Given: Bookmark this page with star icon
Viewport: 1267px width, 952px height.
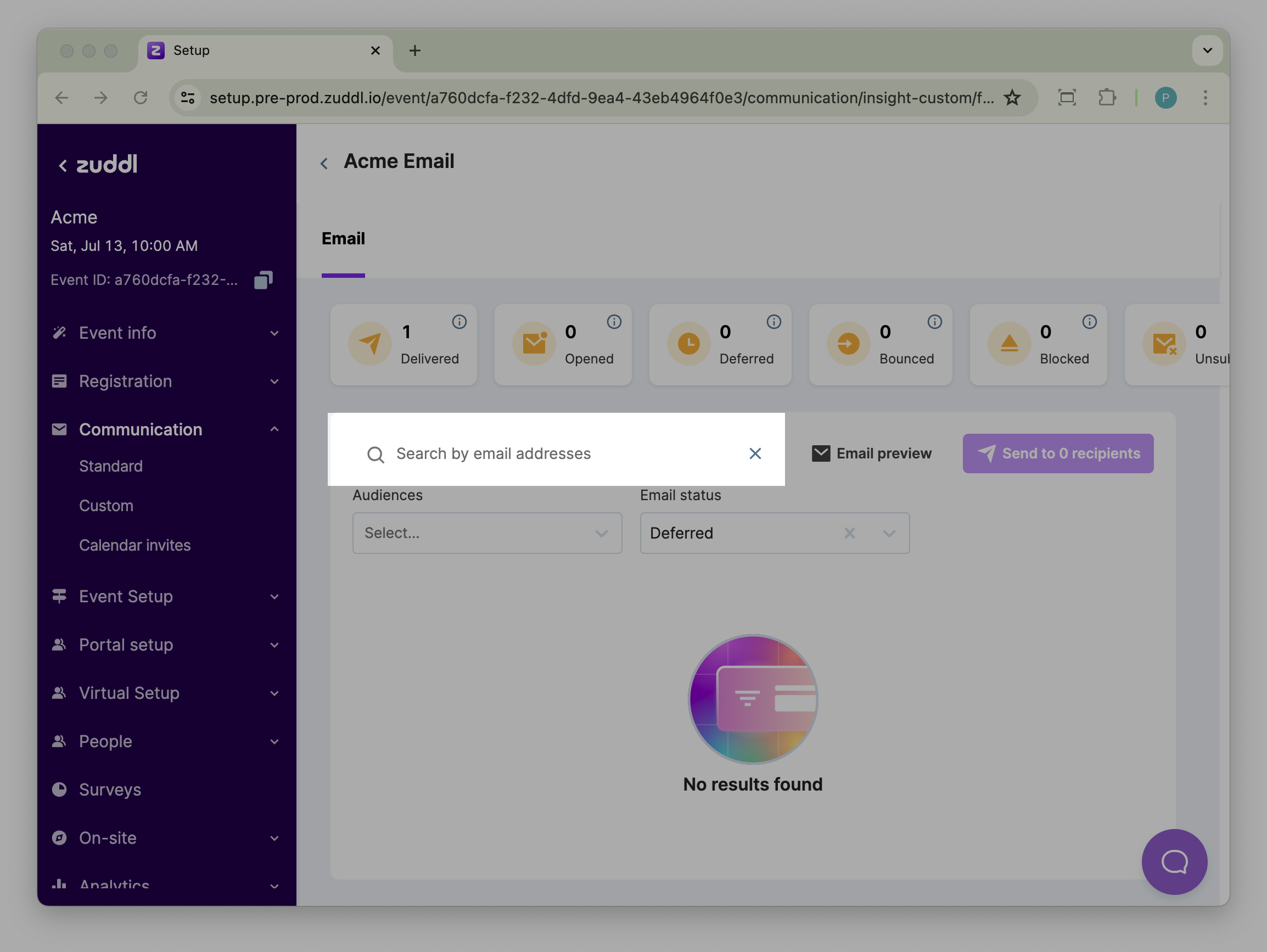Looking at the screenshot, I should (x=1012, y=98).
